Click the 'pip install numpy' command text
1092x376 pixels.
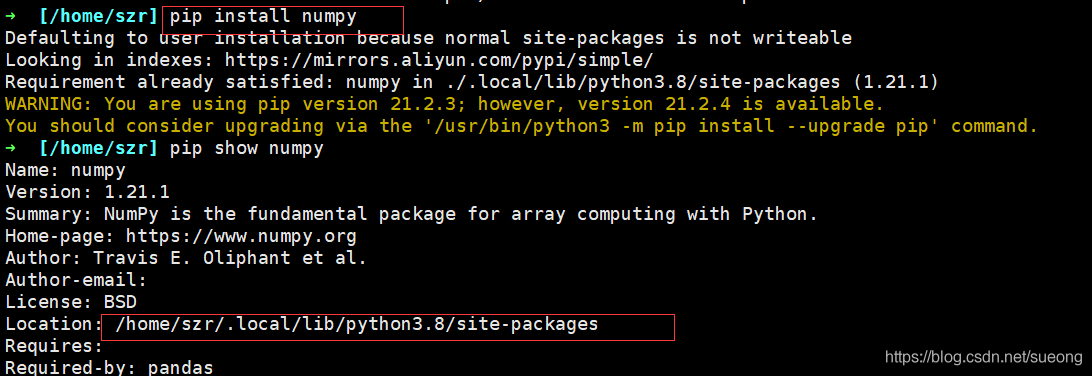click(263, 16)
